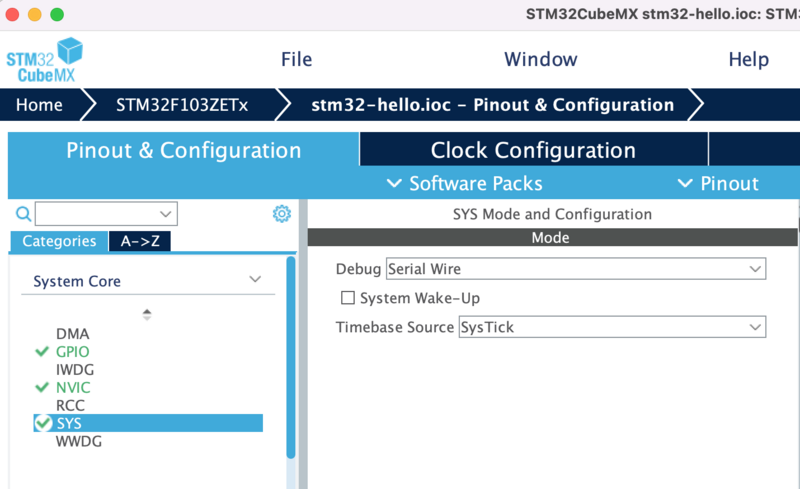800x489 pixels.
Task: Go to Home in the breadcrumb
Action: coord(39,105)
